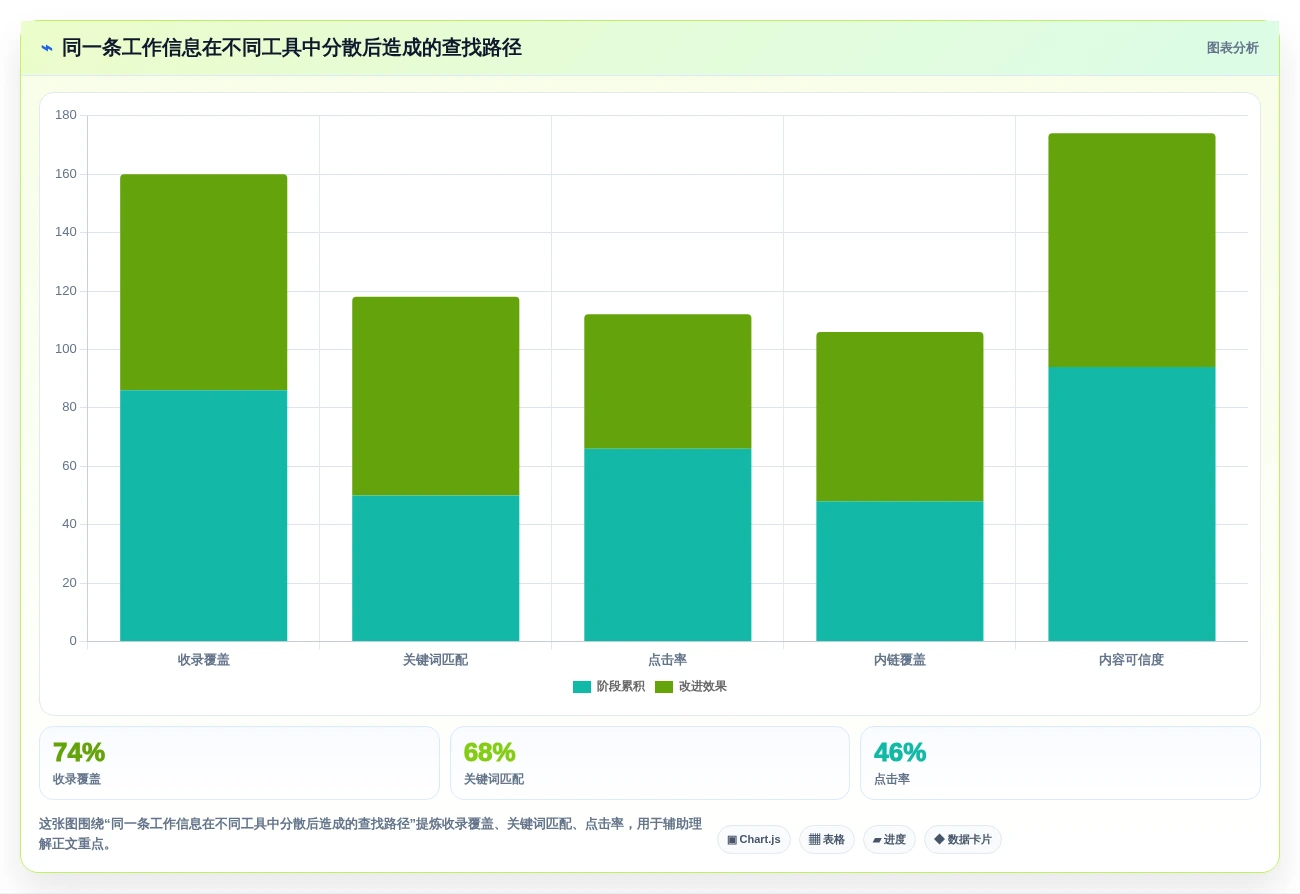
Task: Click the chart title 同一条工作信息在不同工具中分散后造成的查找路径
Action: tap(292, 48)
